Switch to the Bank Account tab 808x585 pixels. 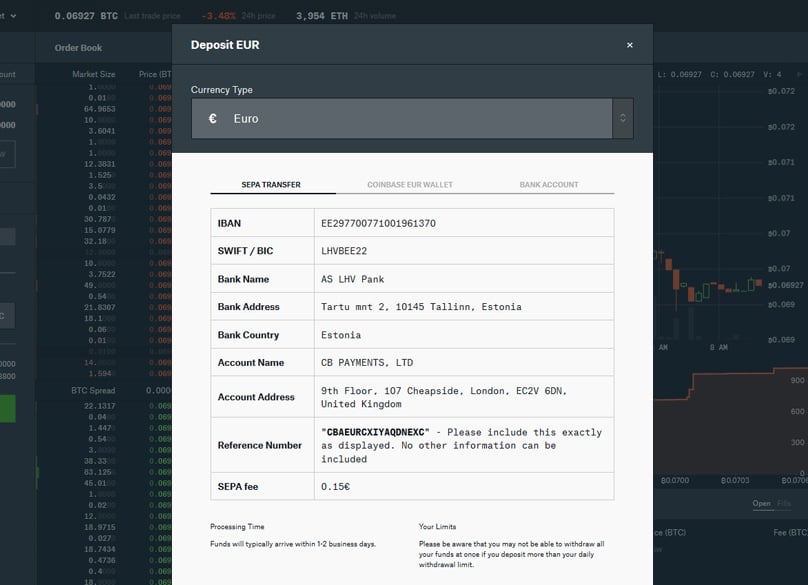pyautogui.click(x=549, y=185)
